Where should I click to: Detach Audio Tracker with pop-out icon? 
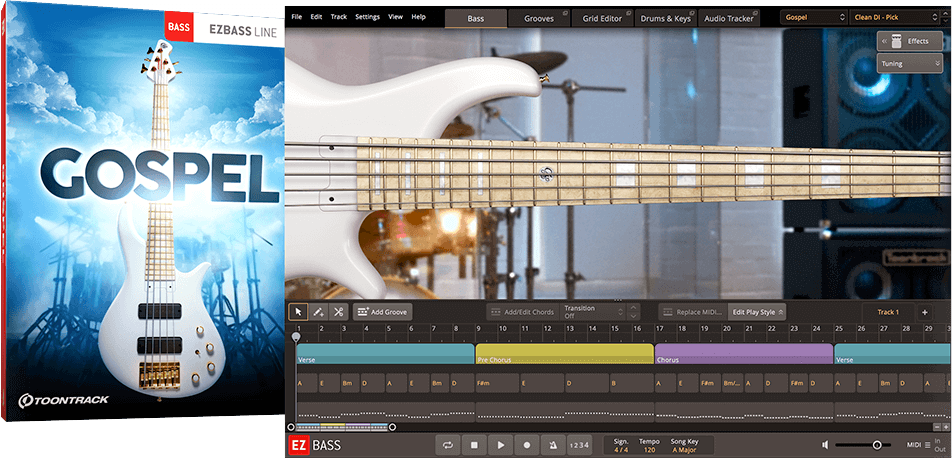(755, 13)
